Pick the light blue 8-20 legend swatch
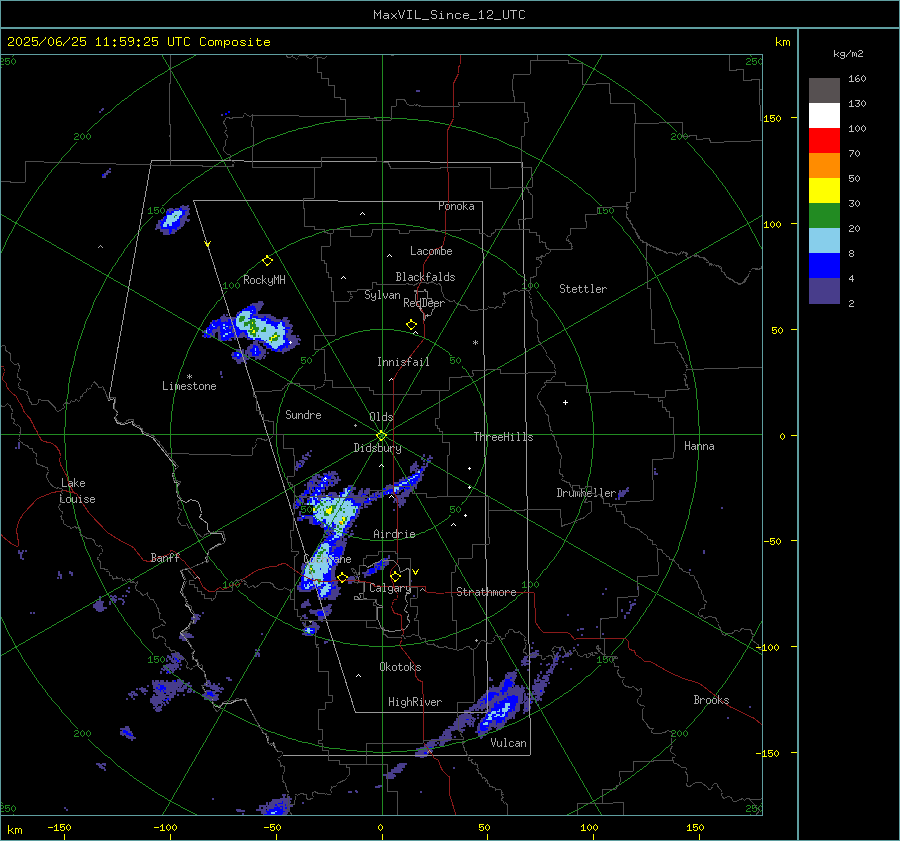The image size is (900, 841). click(824, 241)
